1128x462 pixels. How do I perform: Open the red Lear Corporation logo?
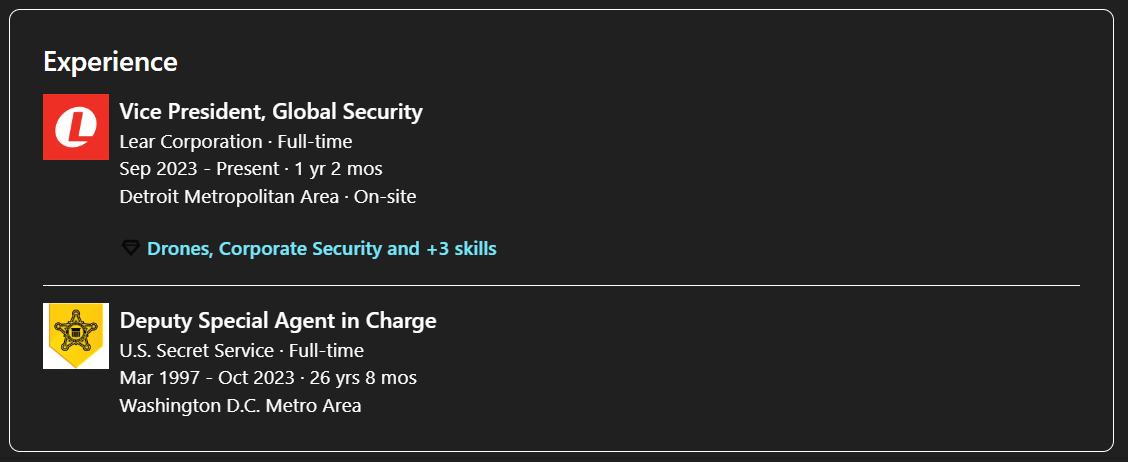[76, 127]
